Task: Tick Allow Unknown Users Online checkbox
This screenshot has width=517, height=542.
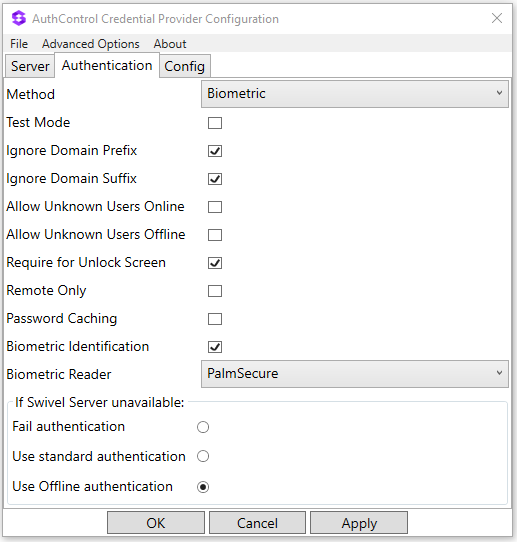Action: [x=215, y=207]
